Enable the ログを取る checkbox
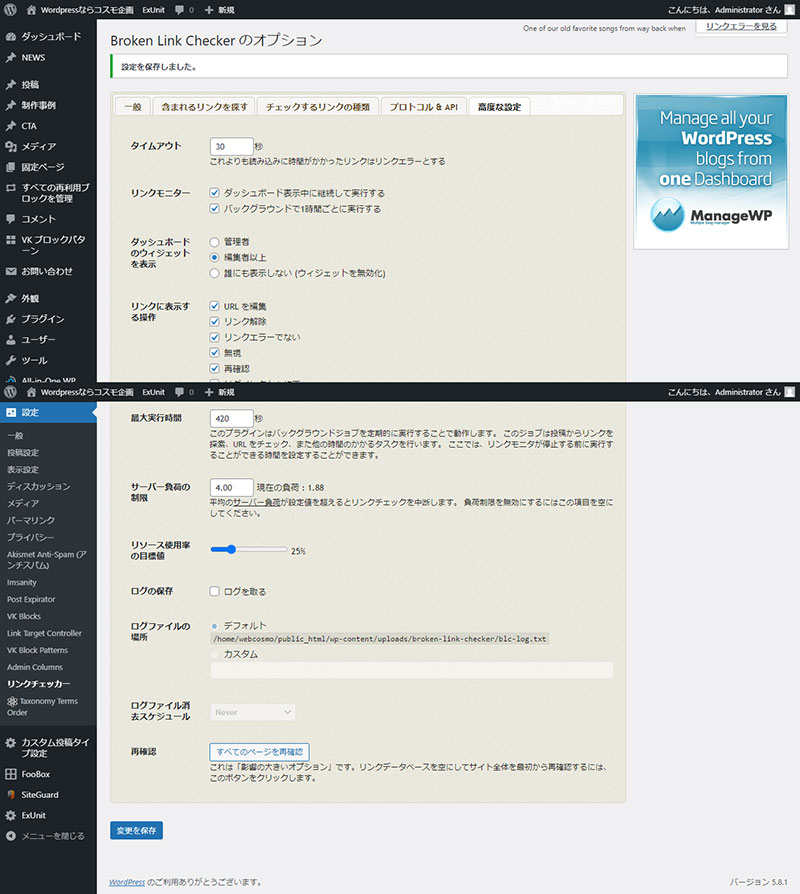 [x=215, y=591]
